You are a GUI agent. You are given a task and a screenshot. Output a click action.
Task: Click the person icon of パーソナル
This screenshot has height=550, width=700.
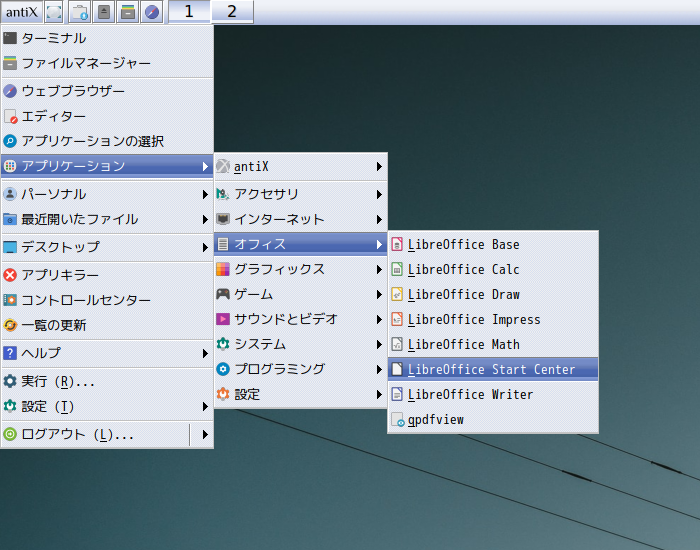click(x=10, y=194)
